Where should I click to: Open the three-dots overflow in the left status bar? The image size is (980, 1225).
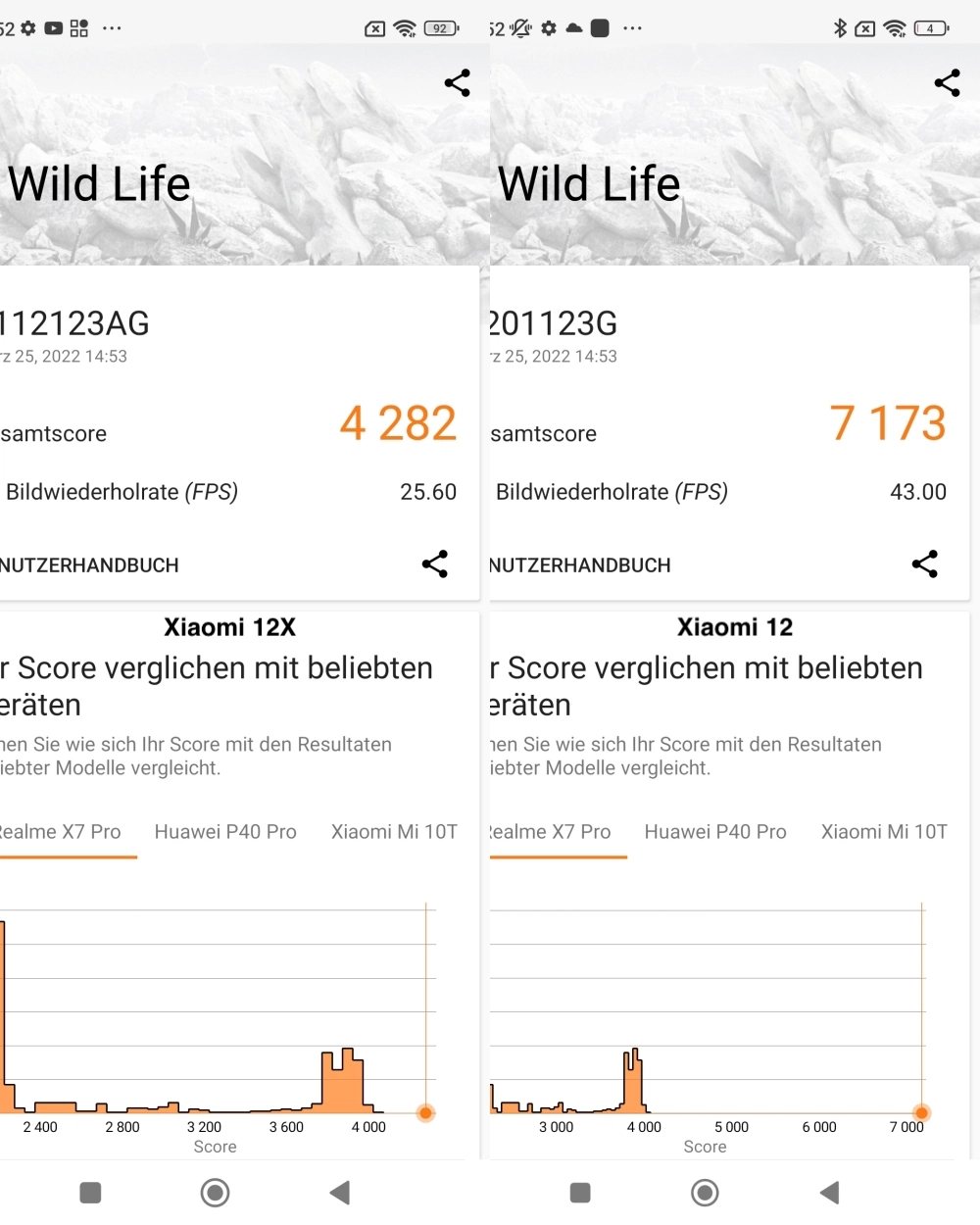pos(112,28)
